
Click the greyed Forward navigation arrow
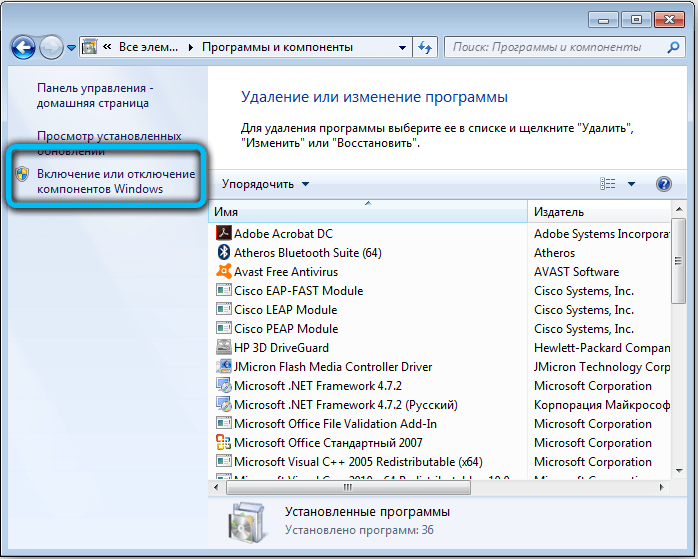click(x=51, y=47)
